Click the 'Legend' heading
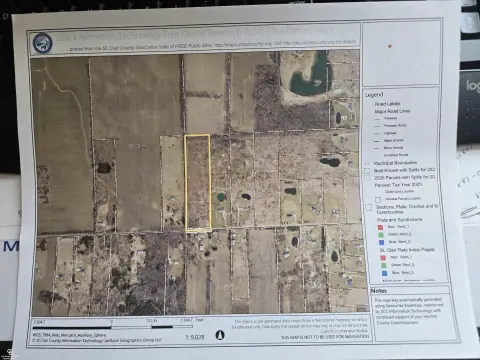480x360 pixels. point(374,95)
